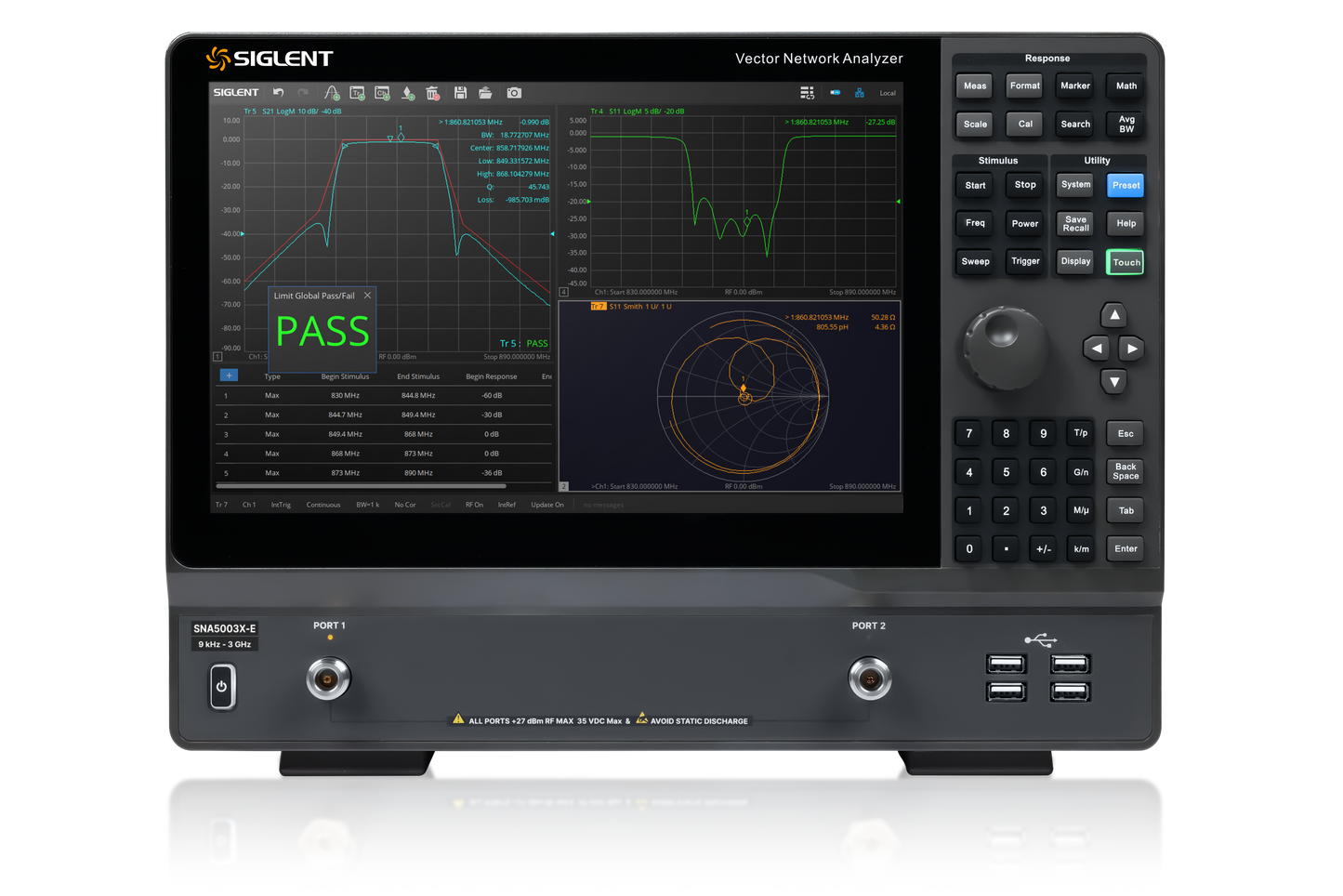Click Max type cell in limit row 1

[x=272, y=396]
